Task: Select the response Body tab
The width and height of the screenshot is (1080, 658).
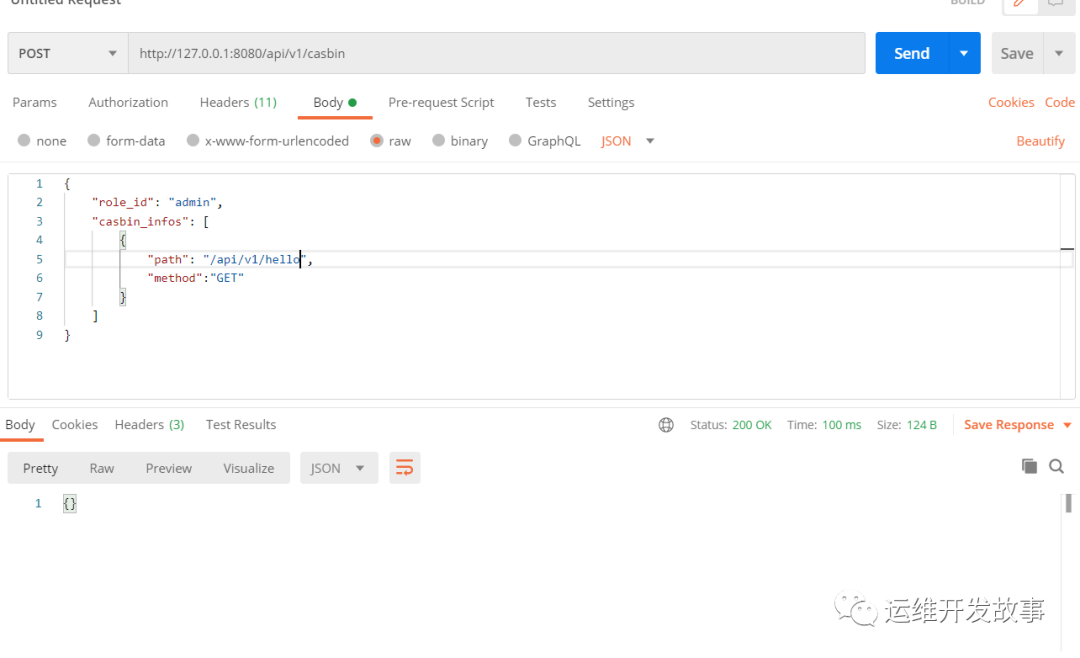Action: [20, 425]
